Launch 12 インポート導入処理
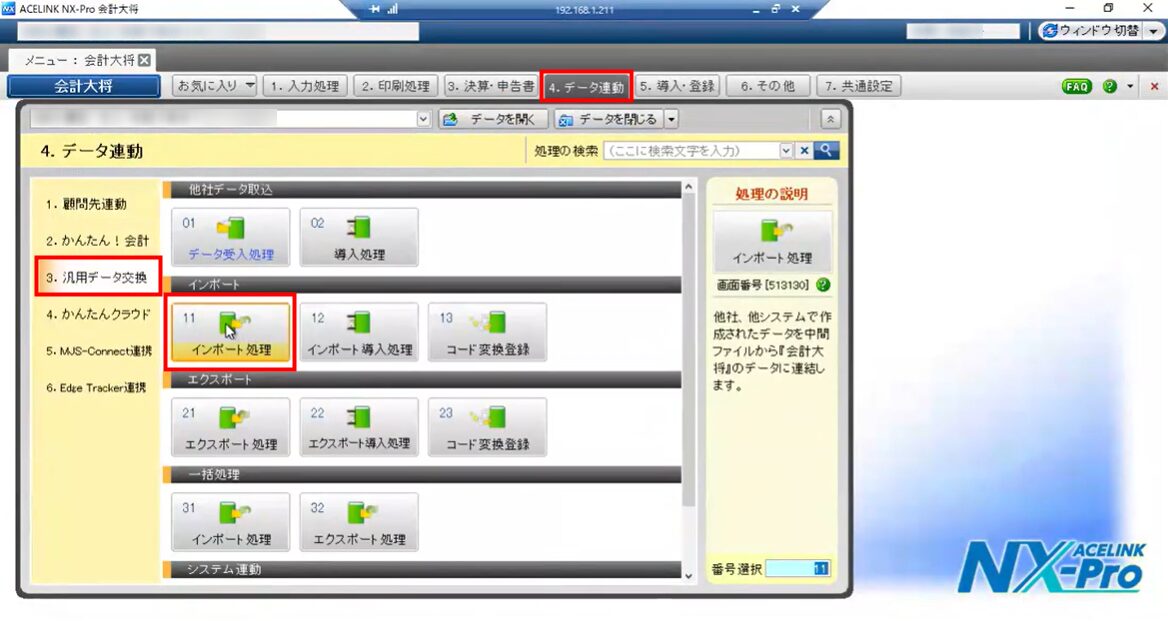 (x=359, y=332)
